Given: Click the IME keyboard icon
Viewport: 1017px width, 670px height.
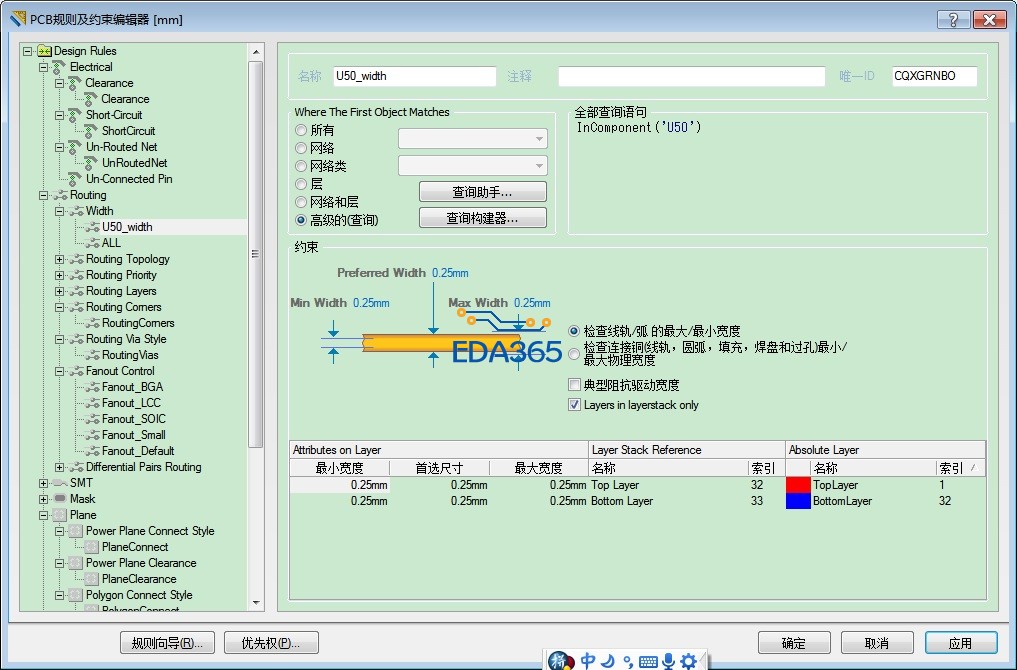Looking at the screenshot, I should point(648,661).
